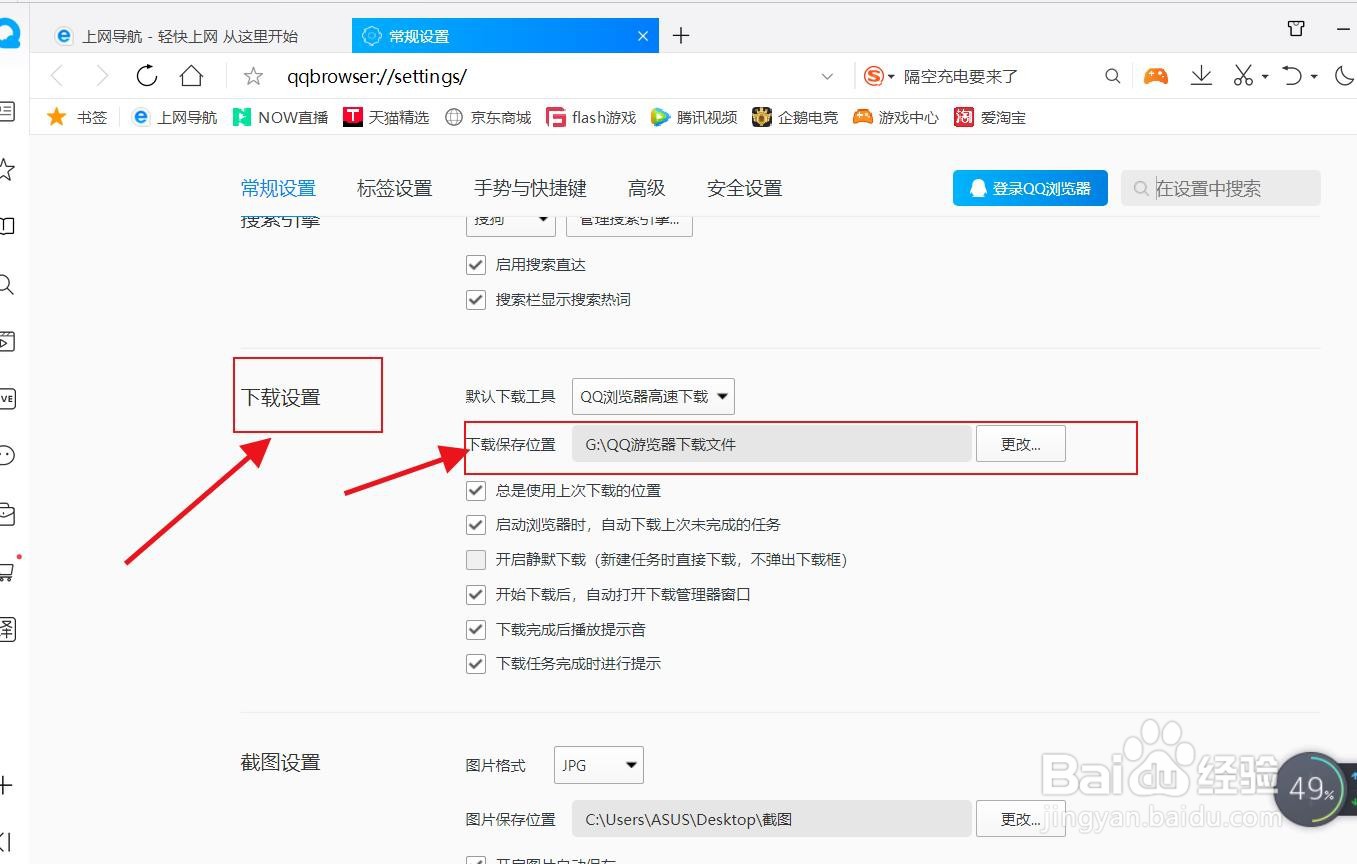Click the 登录QQ浏览器 button

pos(1029,187)
